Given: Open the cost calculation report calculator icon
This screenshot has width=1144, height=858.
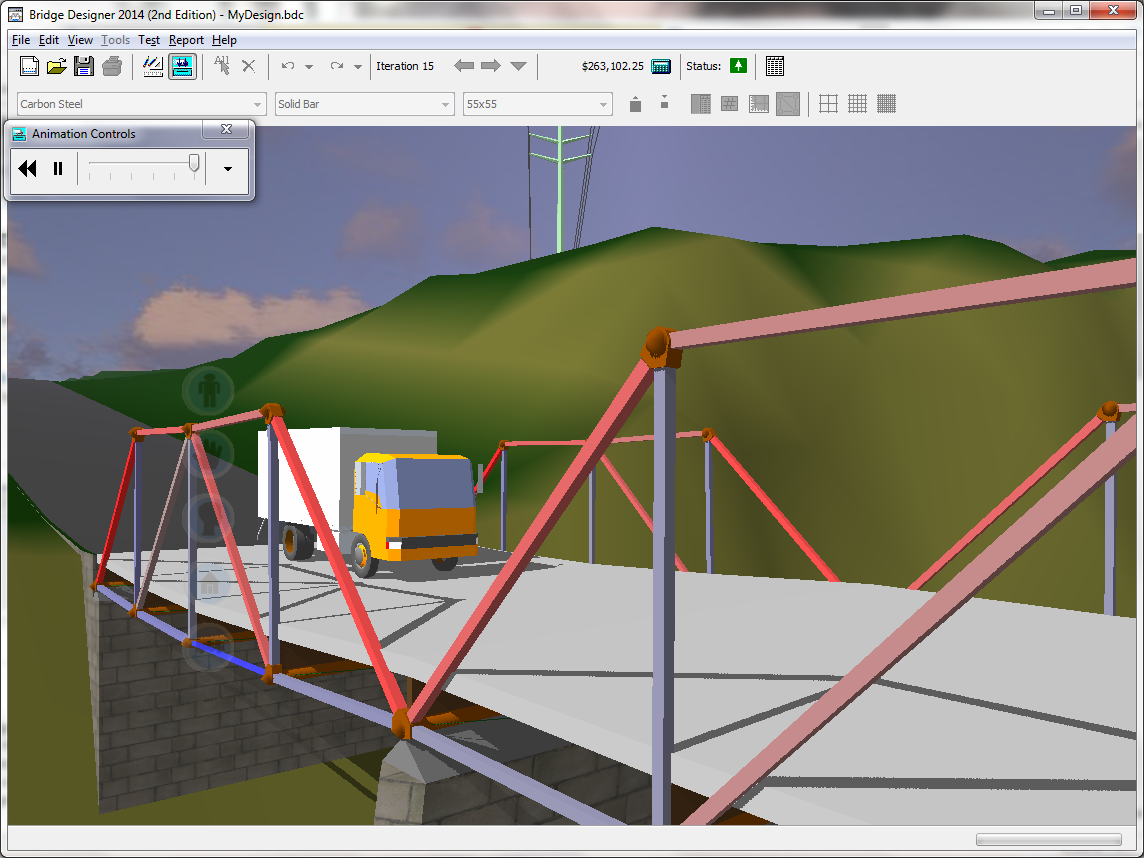Looking at the screenshot, I should tap(661, 66).
